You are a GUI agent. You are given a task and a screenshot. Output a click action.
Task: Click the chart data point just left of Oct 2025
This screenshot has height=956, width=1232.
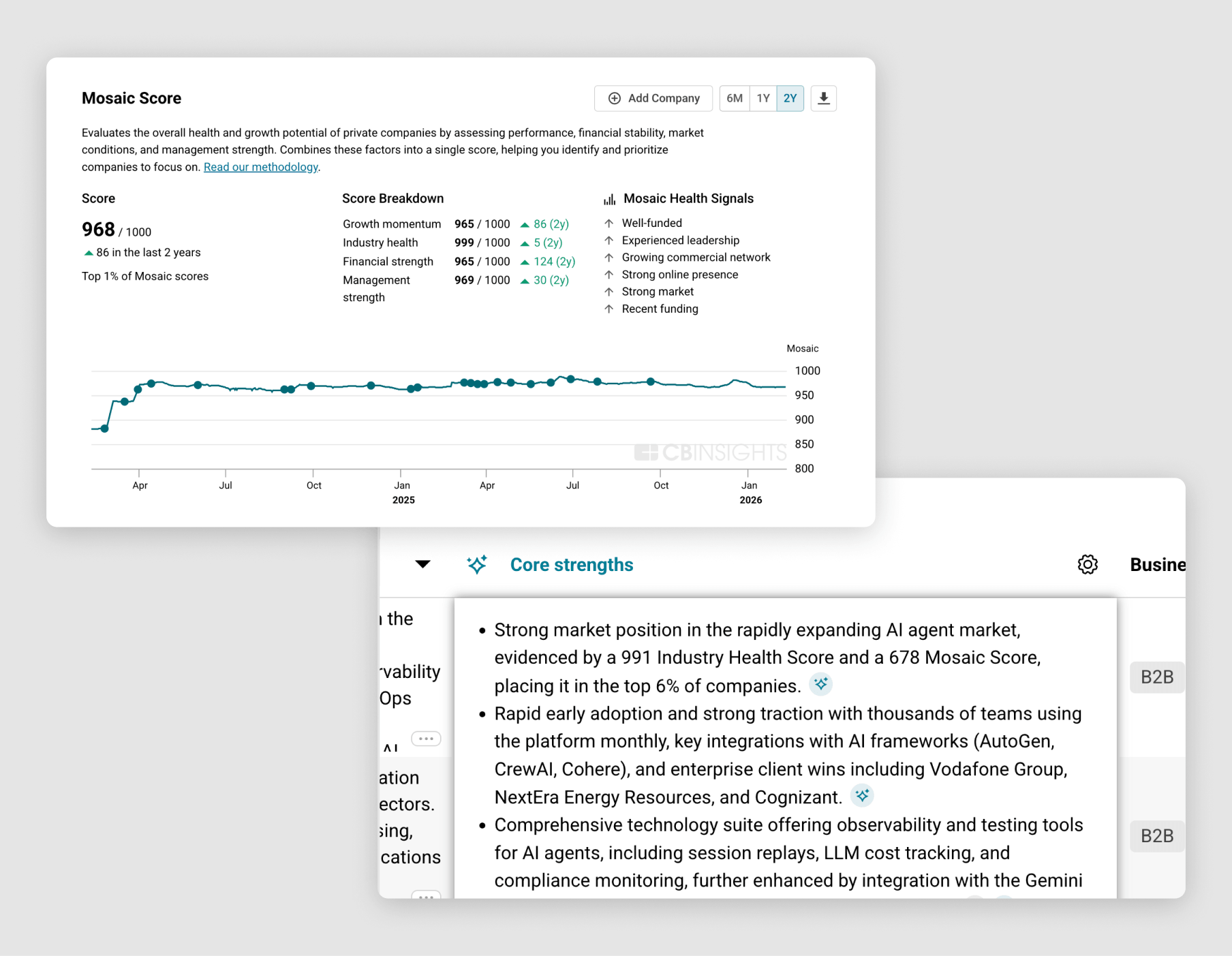coord(651,382)
